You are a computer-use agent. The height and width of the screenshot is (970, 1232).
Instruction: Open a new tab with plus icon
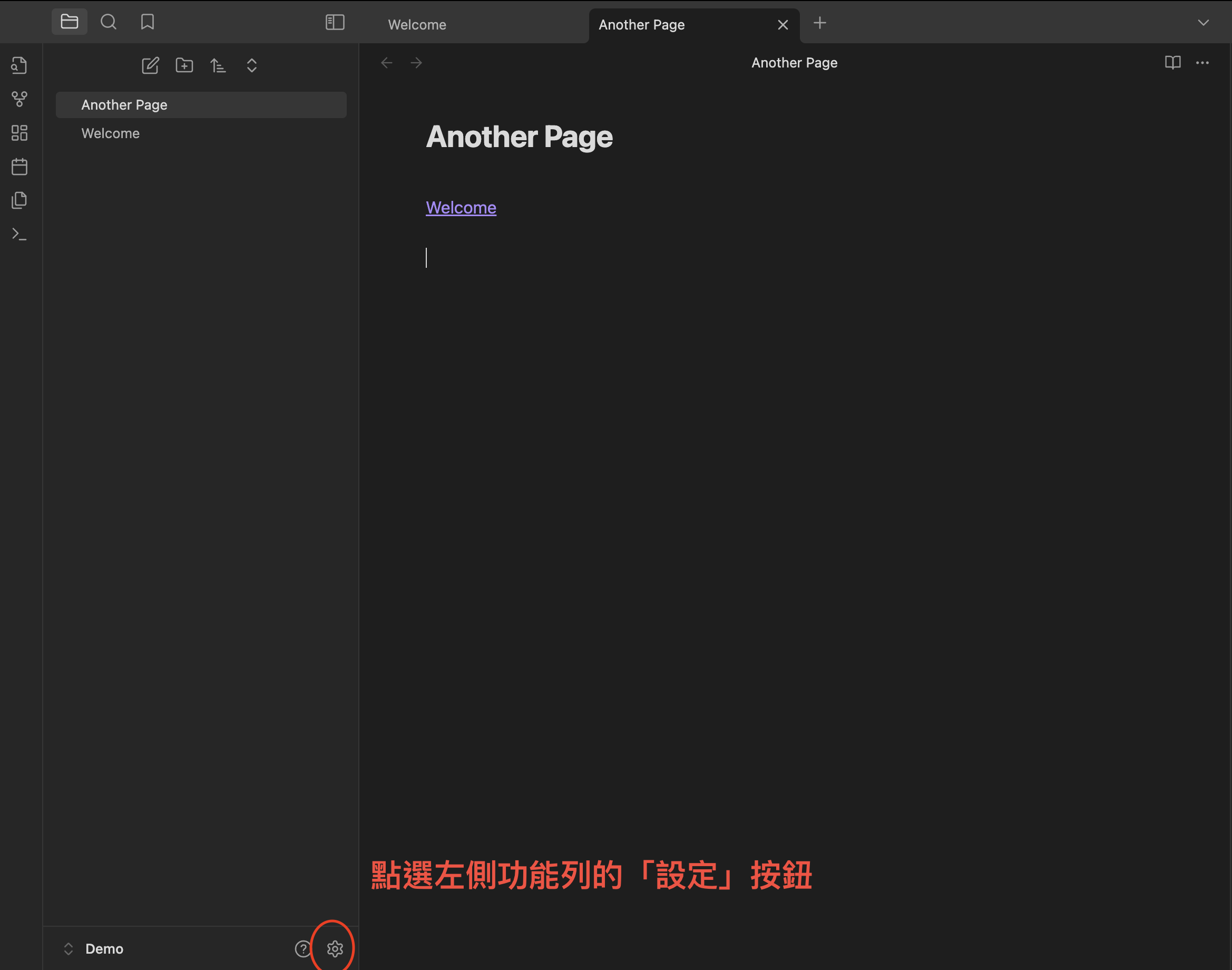click(x=820, y=23)
